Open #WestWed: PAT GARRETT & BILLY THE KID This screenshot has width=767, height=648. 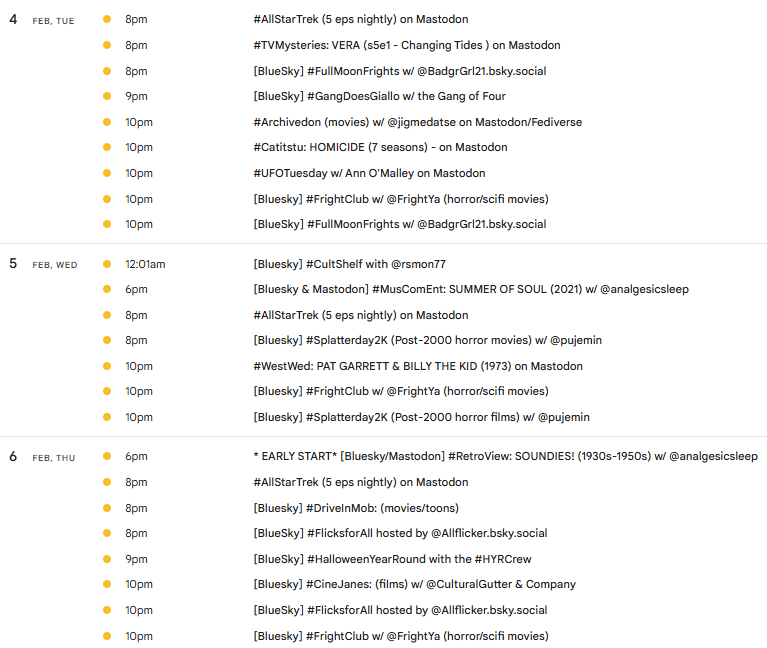pos(418,366)
